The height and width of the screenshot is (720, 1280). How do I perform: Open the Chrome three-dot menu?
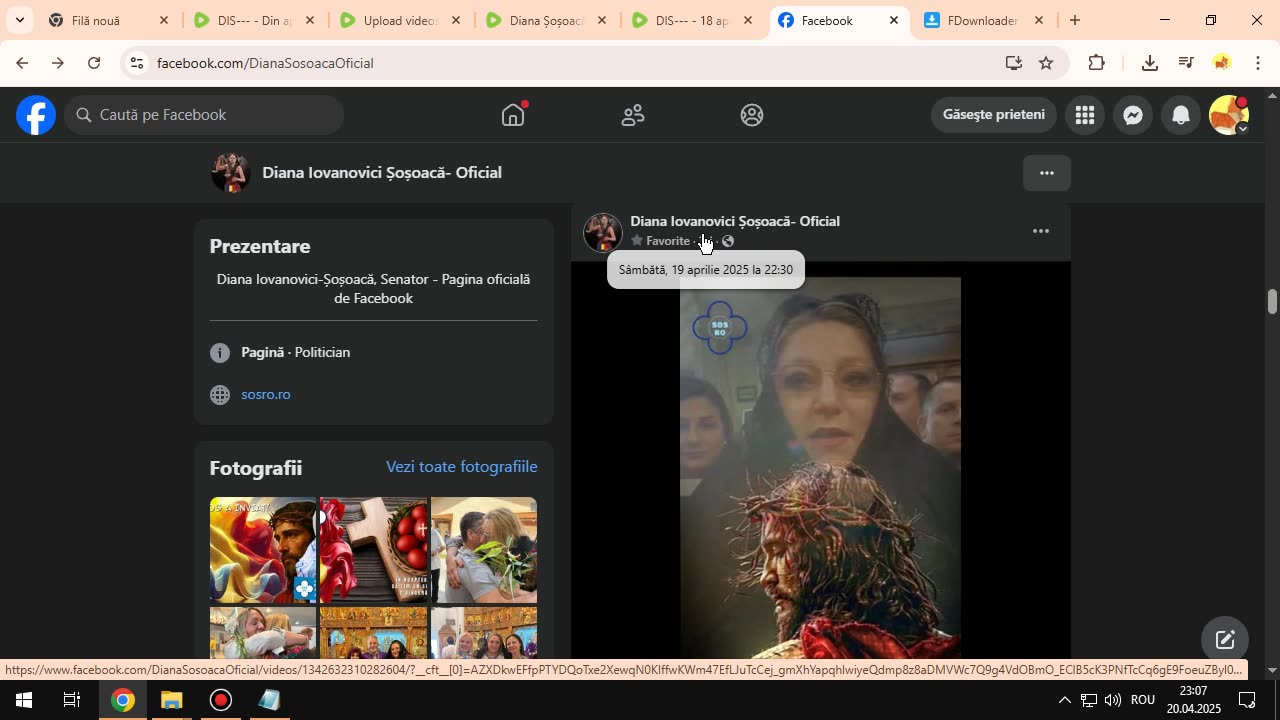click(x=1258, y=63)
